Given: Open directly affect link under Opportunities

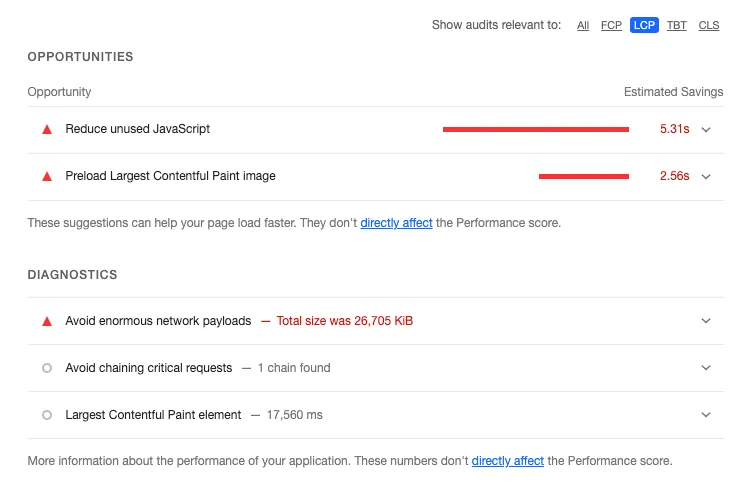Looking at the screenshot, I should (x=396, y=223).
